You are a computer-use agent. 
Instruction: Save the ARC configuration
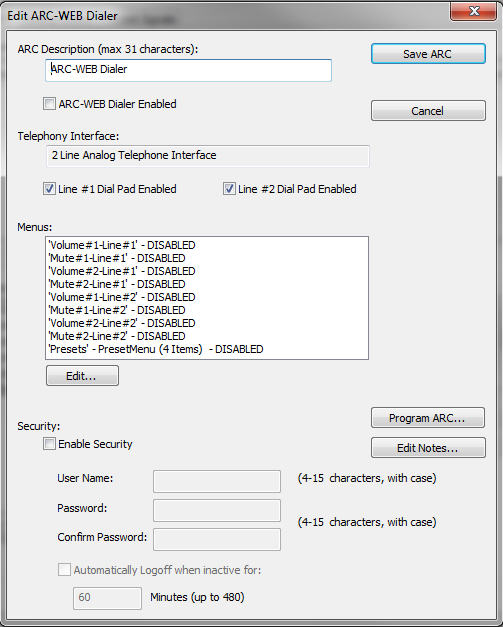[428, 54]
